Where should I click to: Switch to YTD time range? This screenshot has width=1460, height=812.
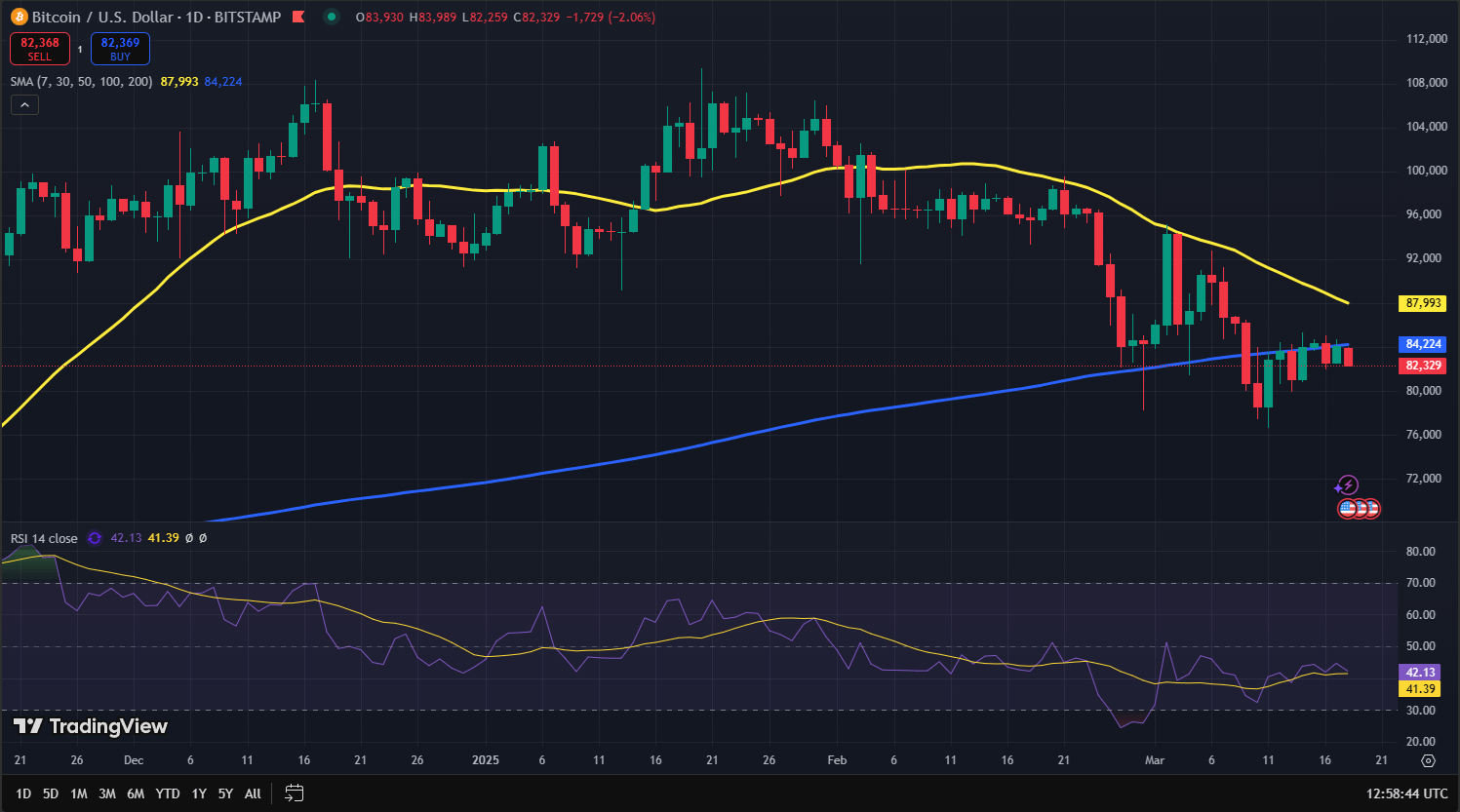168,793
